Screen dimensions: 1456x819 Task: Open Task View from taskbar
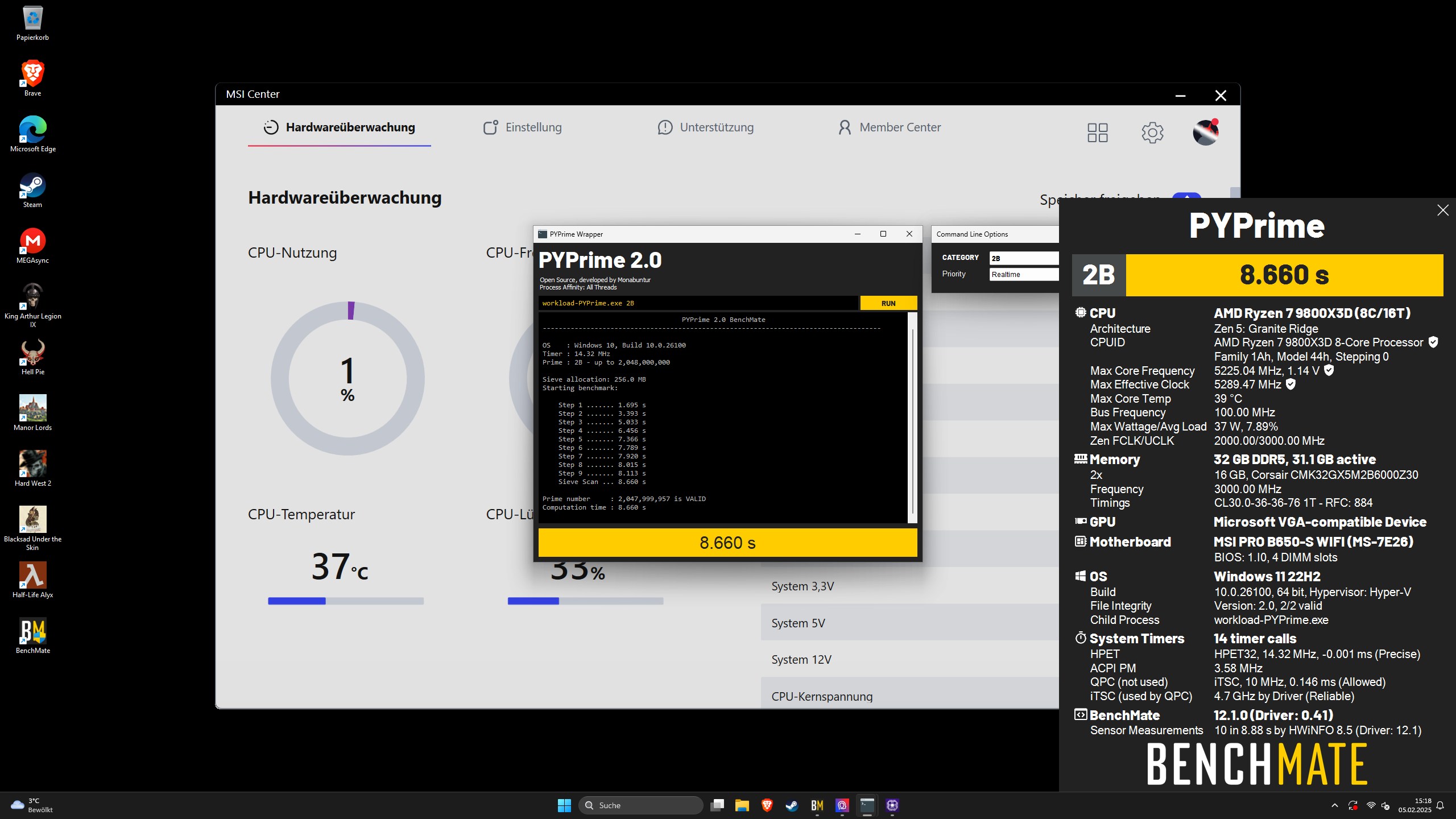[717, 805]
